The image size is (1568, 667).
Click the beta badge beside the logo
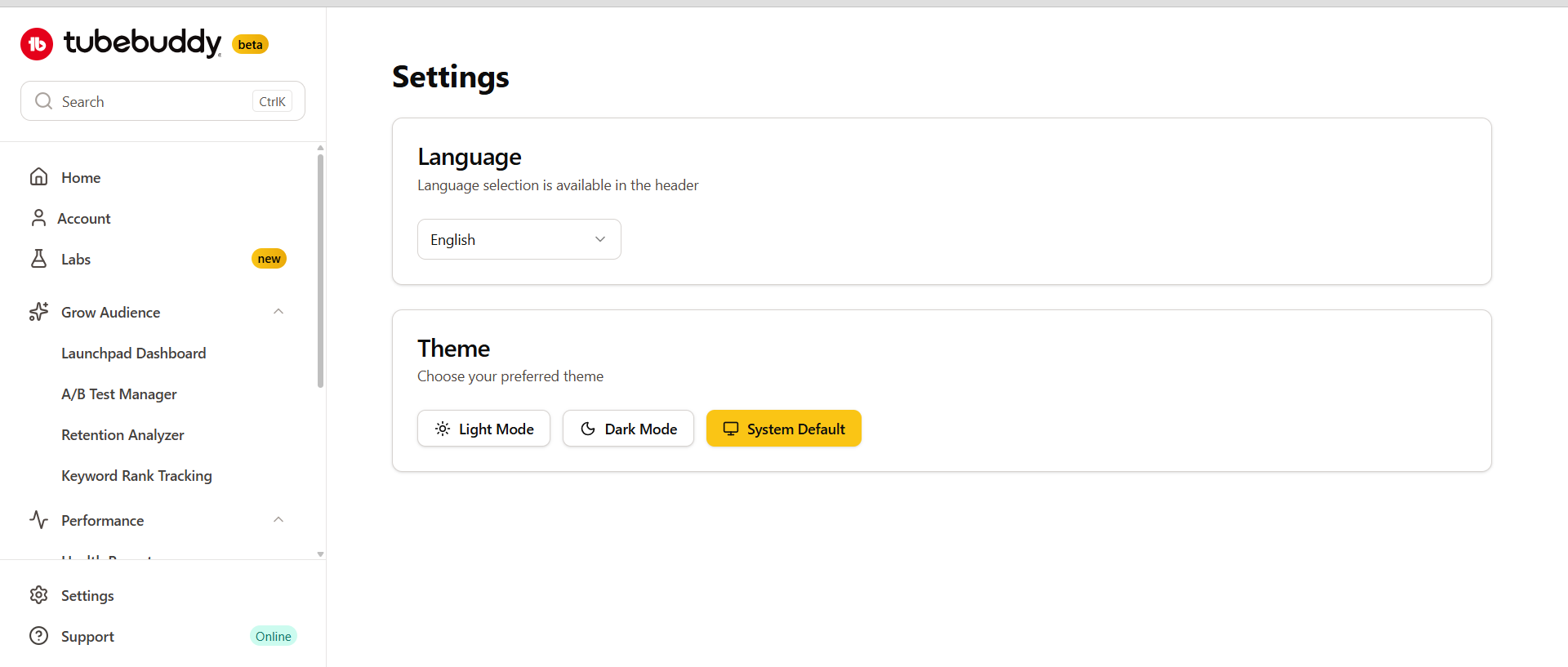(x=250, y=44)
